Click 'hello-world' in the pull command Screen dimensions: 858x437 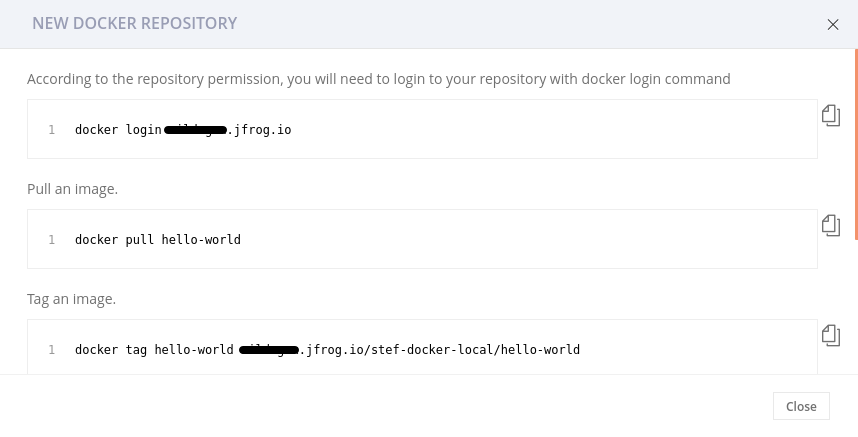201,240
